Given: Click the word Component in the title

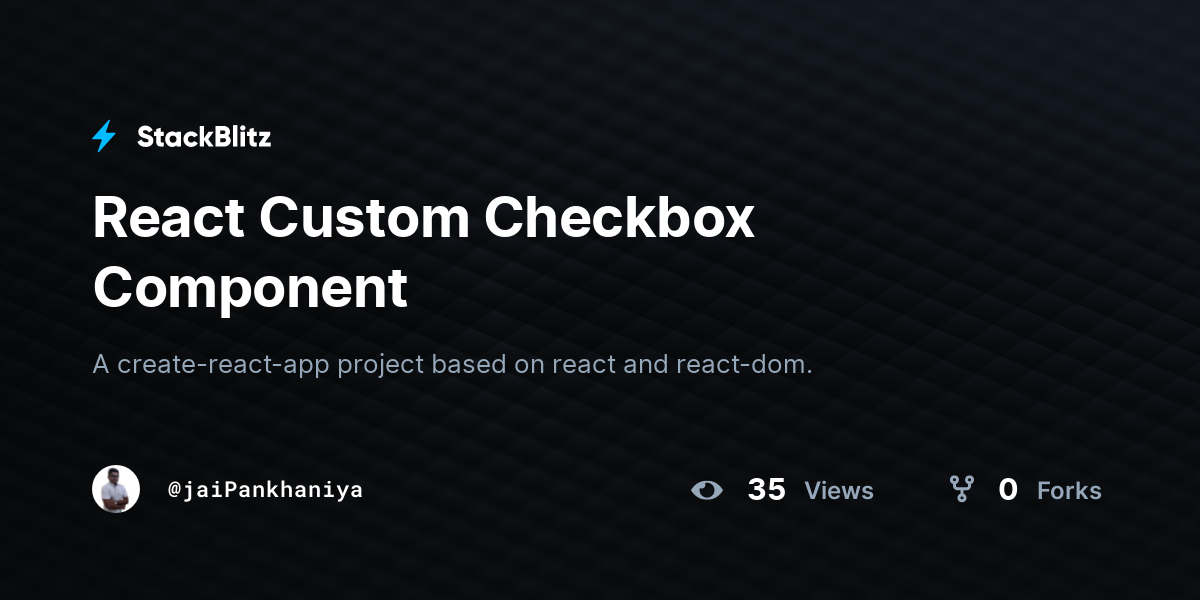Looking at the screenshot, I should 250,287.
